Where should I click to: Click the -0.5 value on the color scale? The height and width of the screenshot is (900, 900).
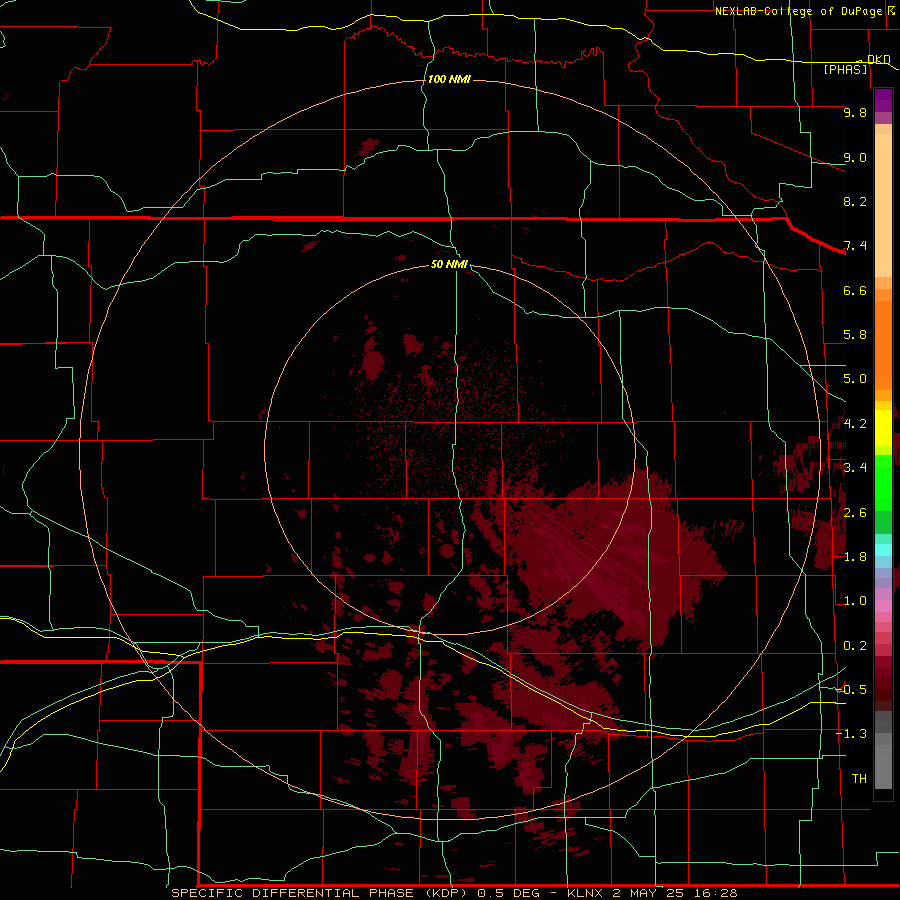click(851, 690)
